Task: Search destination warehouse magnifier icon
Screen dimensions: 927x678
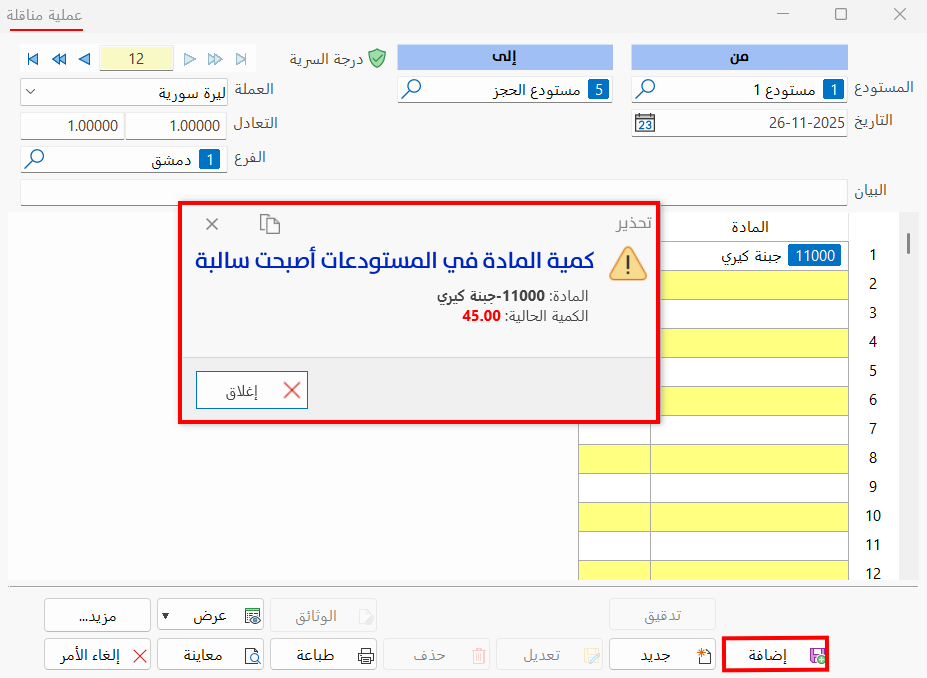Action: [411, 90]
